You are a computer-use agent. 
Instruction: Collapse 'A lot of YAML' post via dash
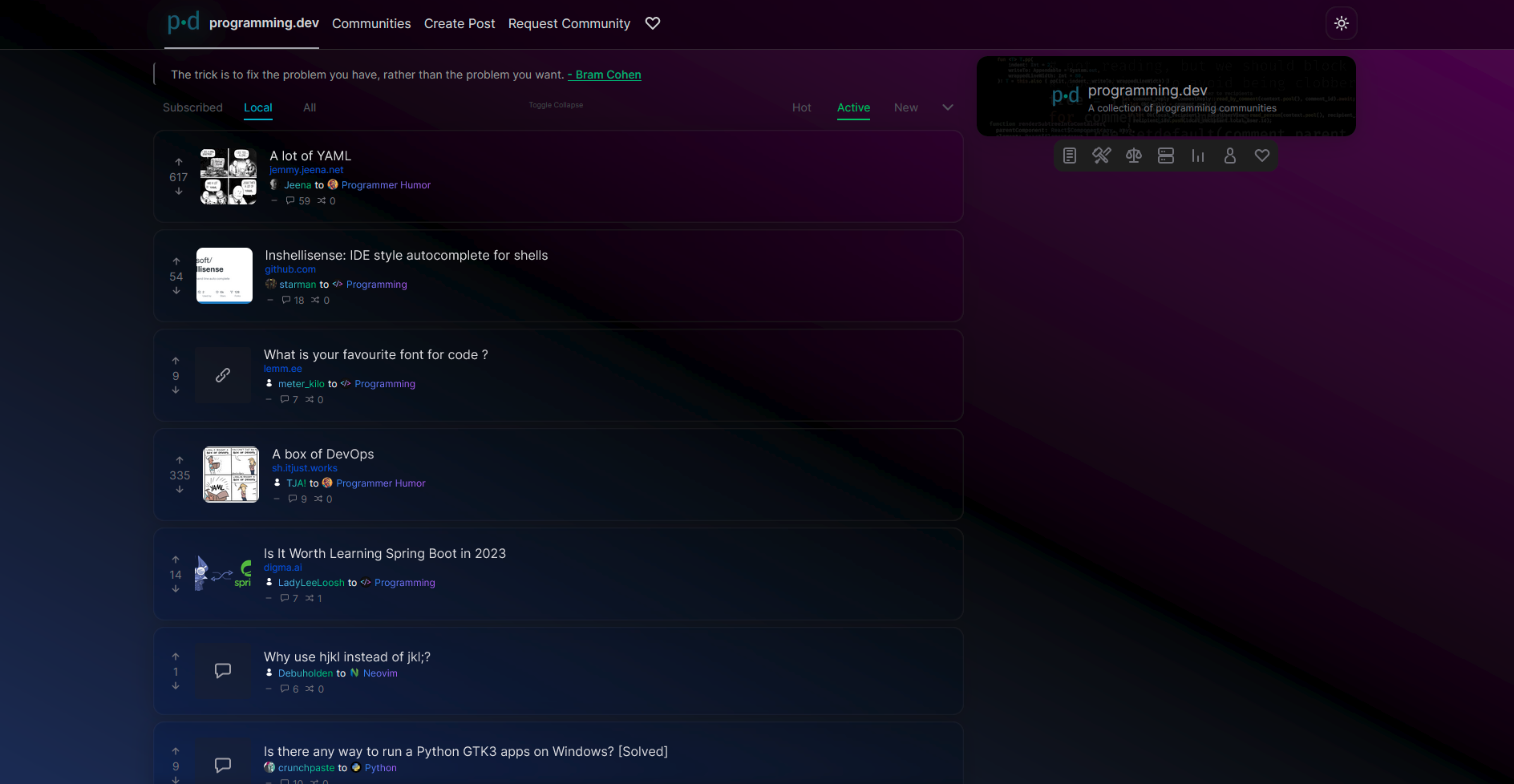(x=274, y=201)
